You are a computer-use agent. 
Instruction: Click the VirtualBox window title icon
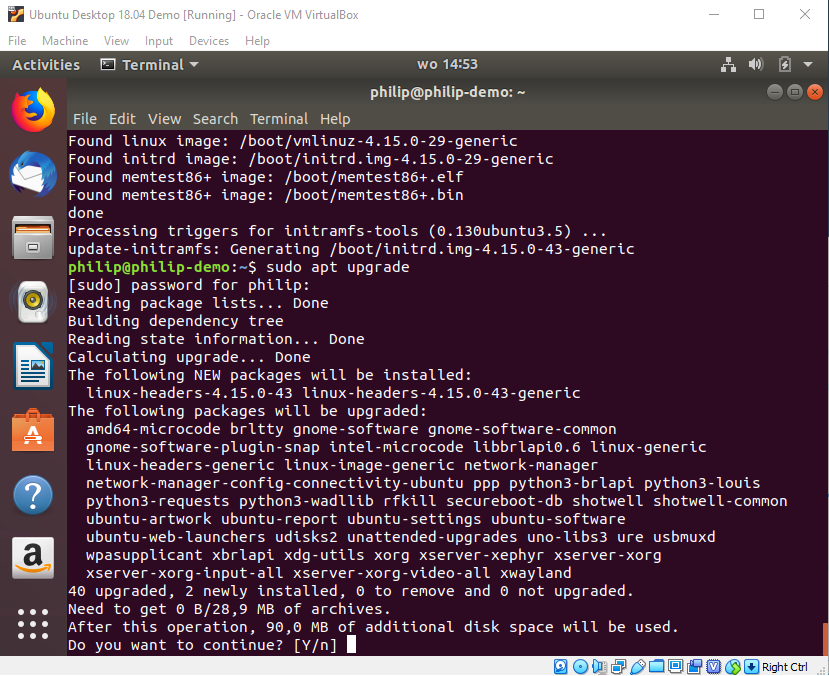coord(16,14)
